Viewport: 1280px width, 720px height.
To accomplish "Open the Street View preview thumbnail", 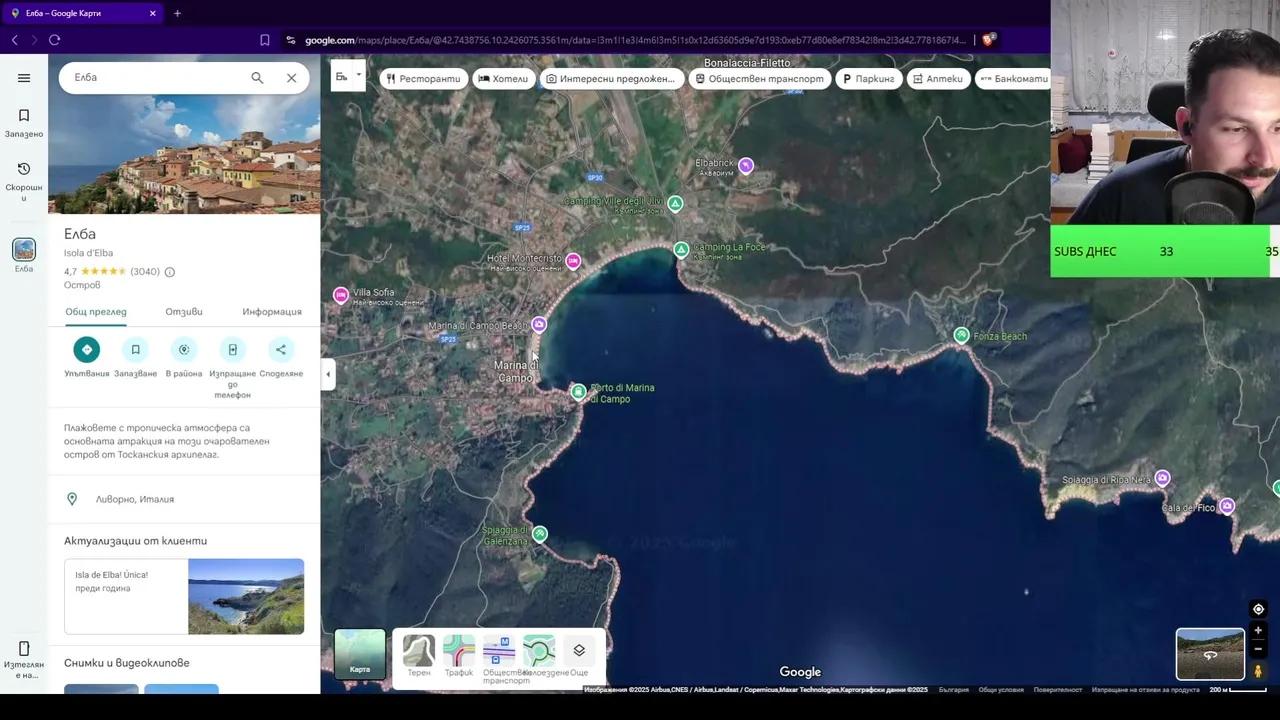I will (1210, 654).
